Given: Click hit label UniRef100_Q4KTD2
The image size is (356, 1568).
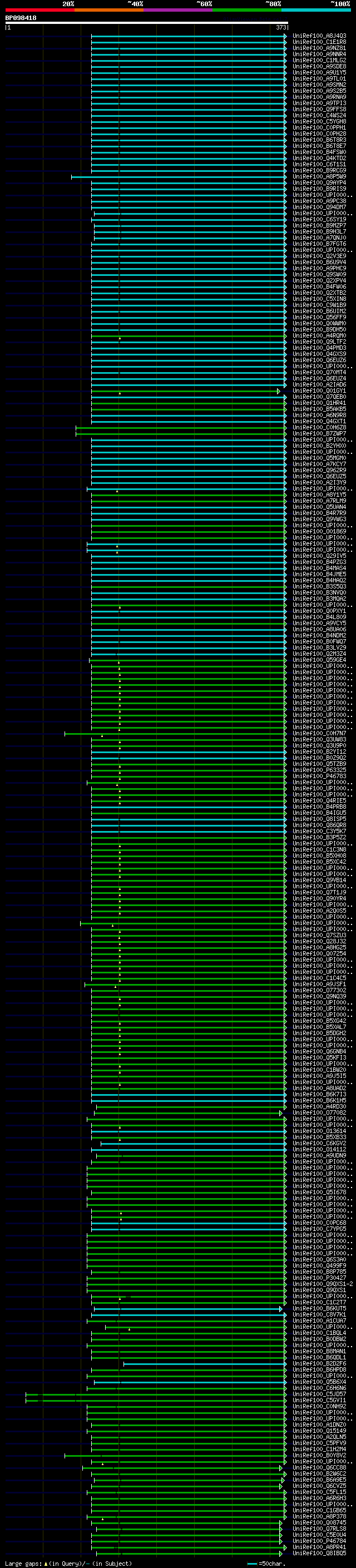Looking at the screenshot, I should (x=319, y=159).
